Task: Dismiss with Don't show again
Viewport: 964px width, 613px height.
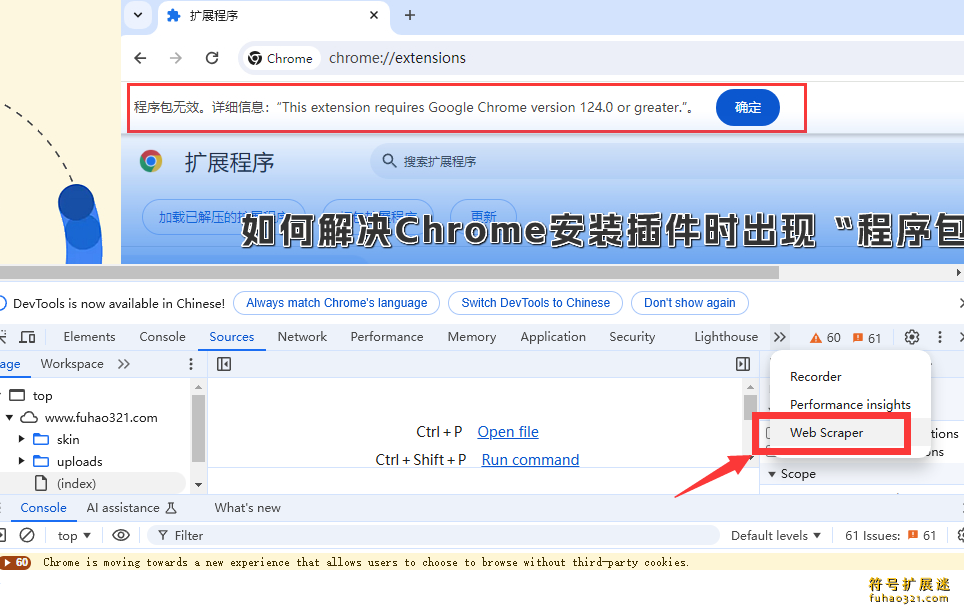Action: coord(690,303)
